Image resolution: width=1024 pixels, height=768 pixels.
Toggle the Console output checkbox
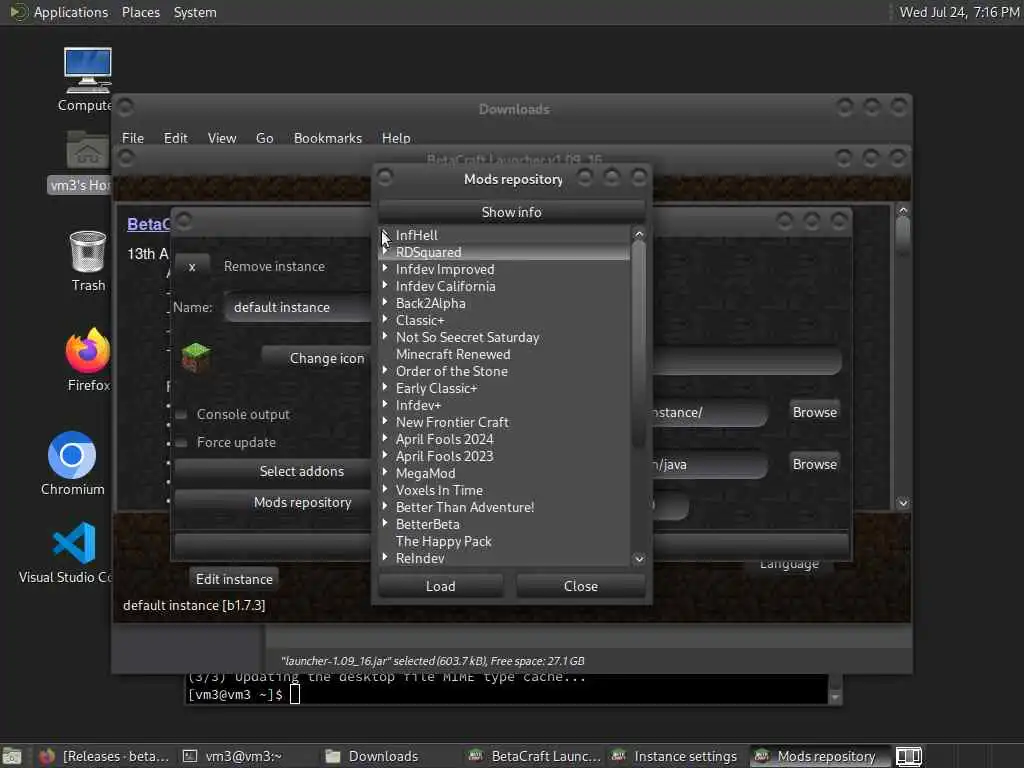tap(182, 415)
